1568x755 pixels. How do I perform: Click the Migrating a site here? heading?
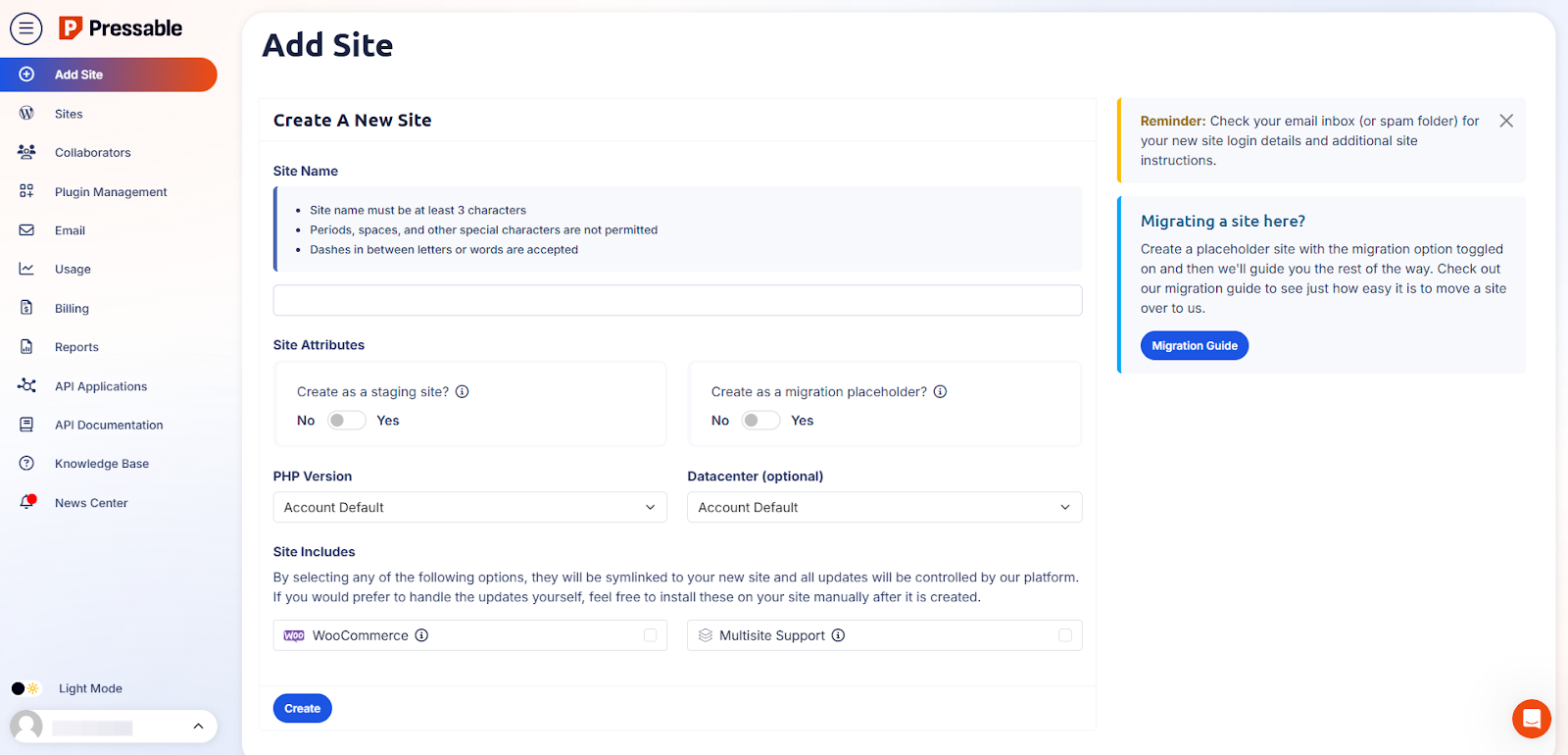1223,221
